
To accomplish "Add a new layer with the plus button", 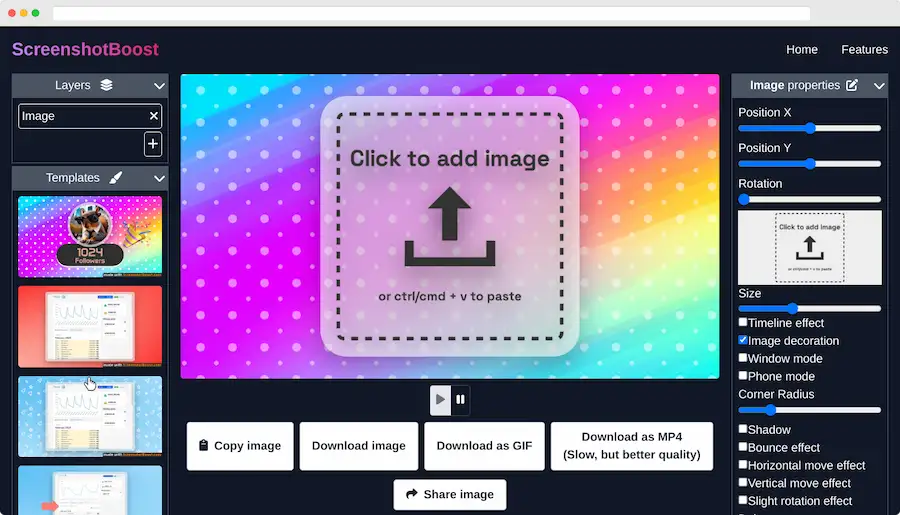I will (x=153, y=145).
